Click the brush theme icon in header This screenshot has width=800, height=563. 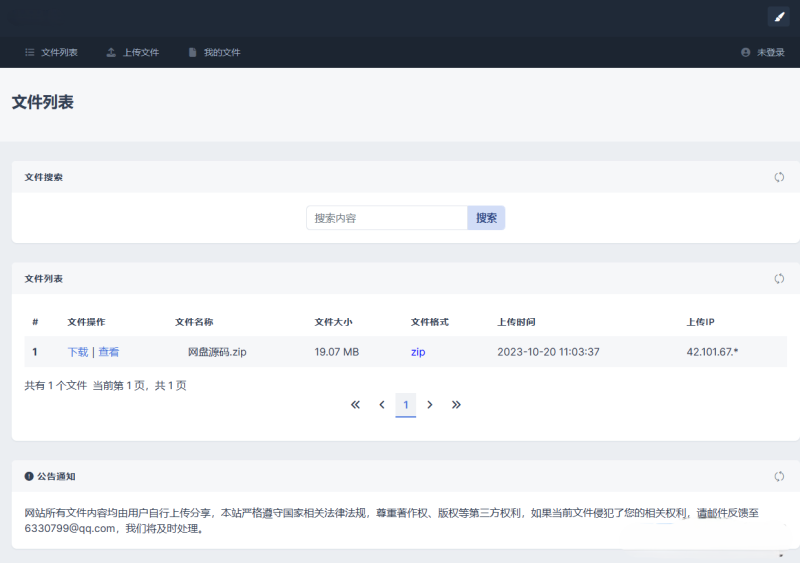(778, 16)
